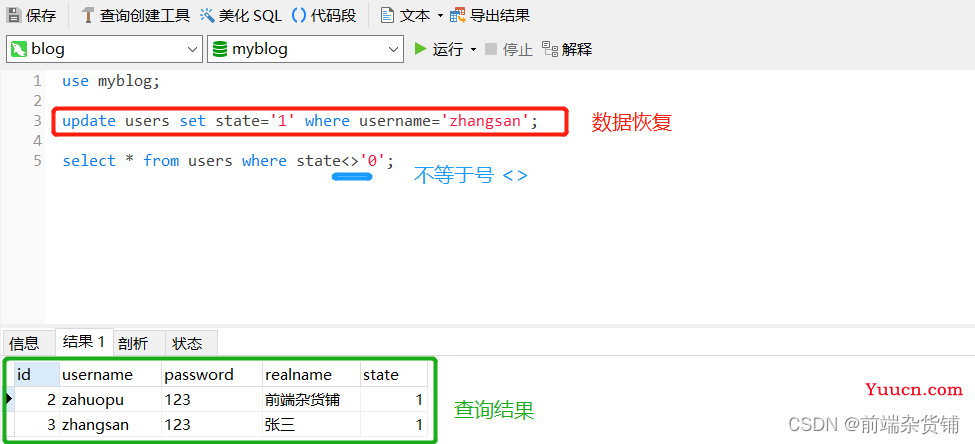
Task: Click the password column header
Action: (212, 374)
